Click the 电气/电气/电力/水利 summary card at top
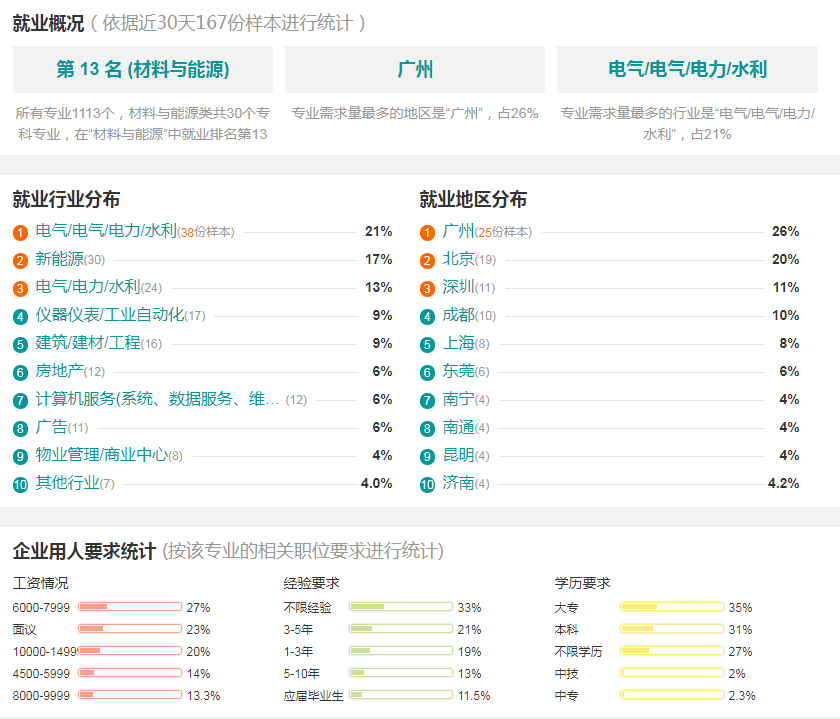The image size is (840, 719). point(687,69)
